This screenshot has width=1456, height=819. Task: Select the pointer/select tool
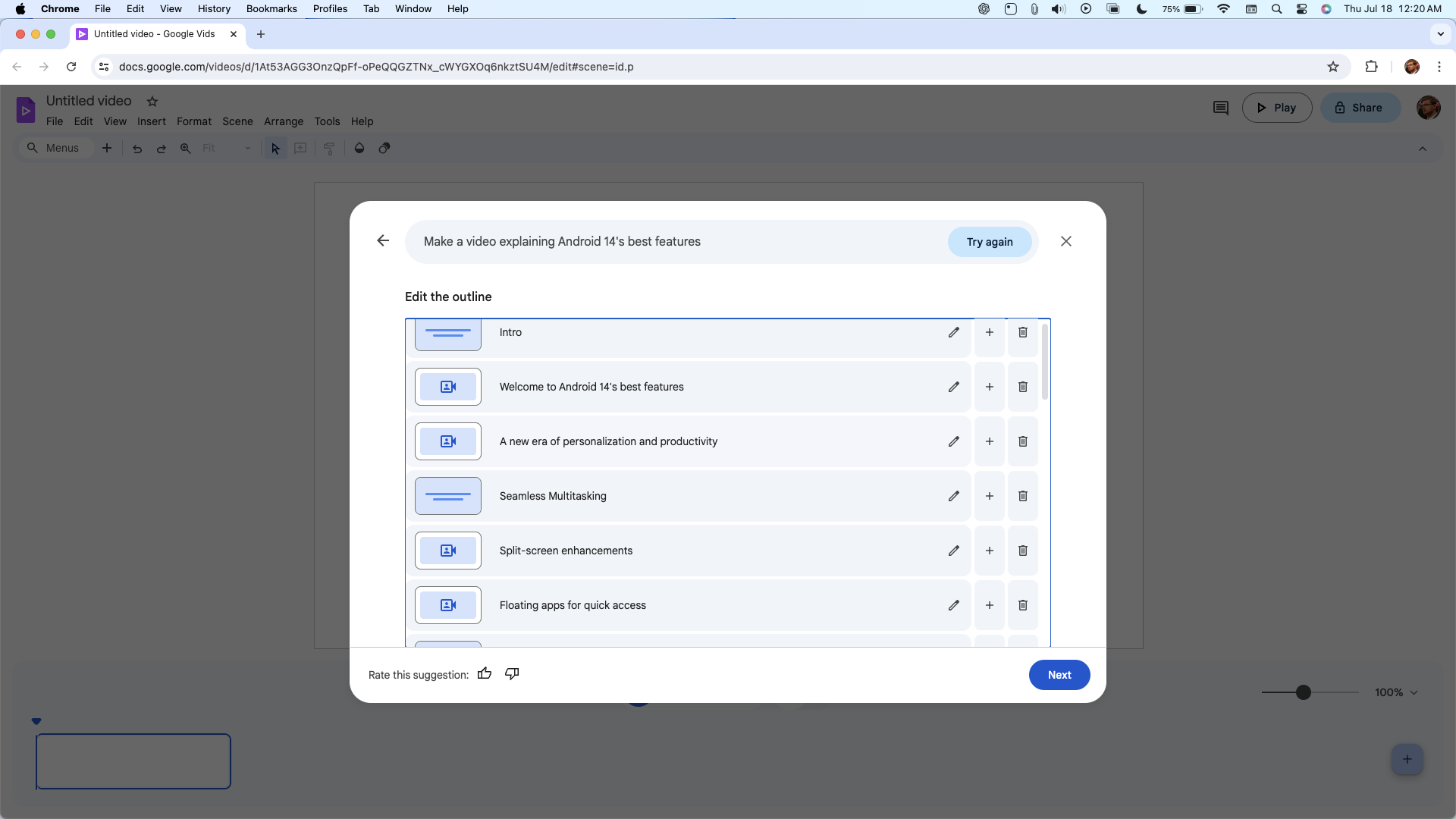pyautogui.click(x=276, y=148)
